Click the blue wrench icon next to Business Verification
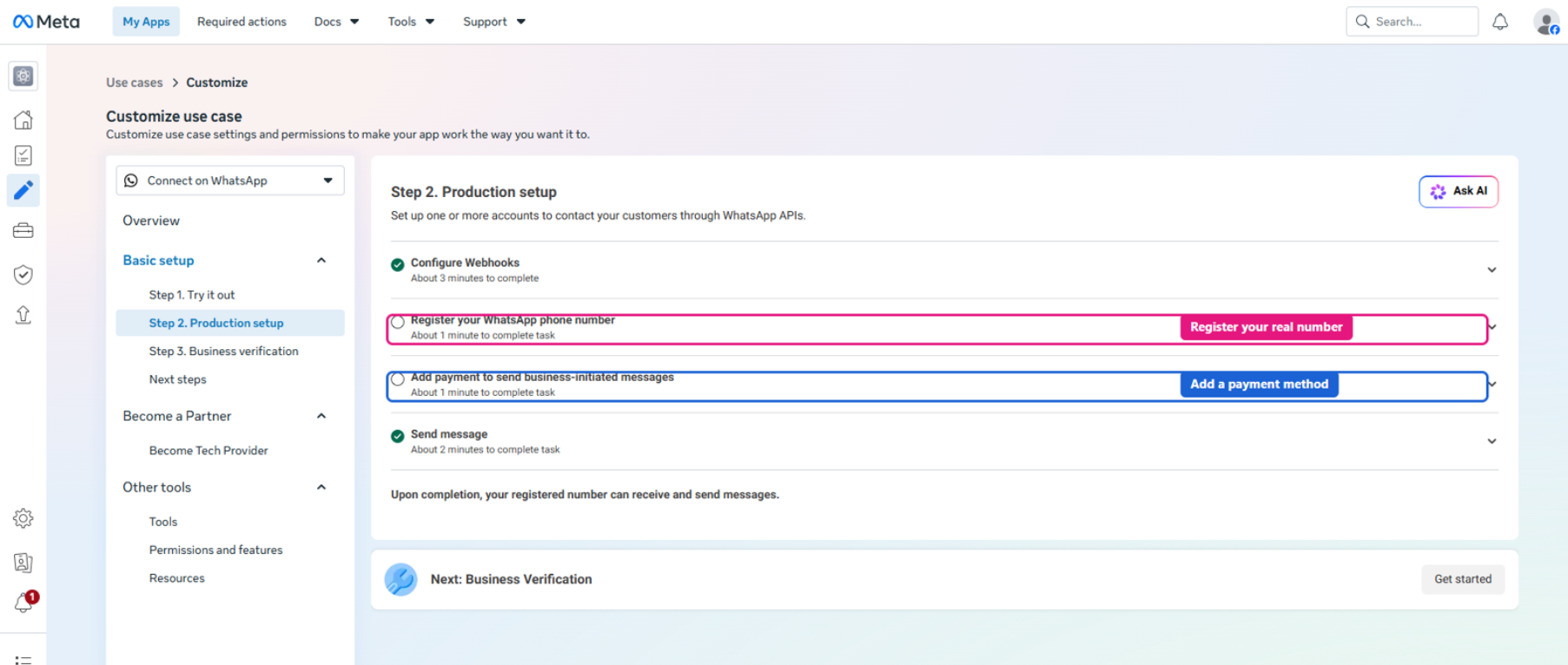Viewport: 1568px width, 665px height. click(401, 579)
